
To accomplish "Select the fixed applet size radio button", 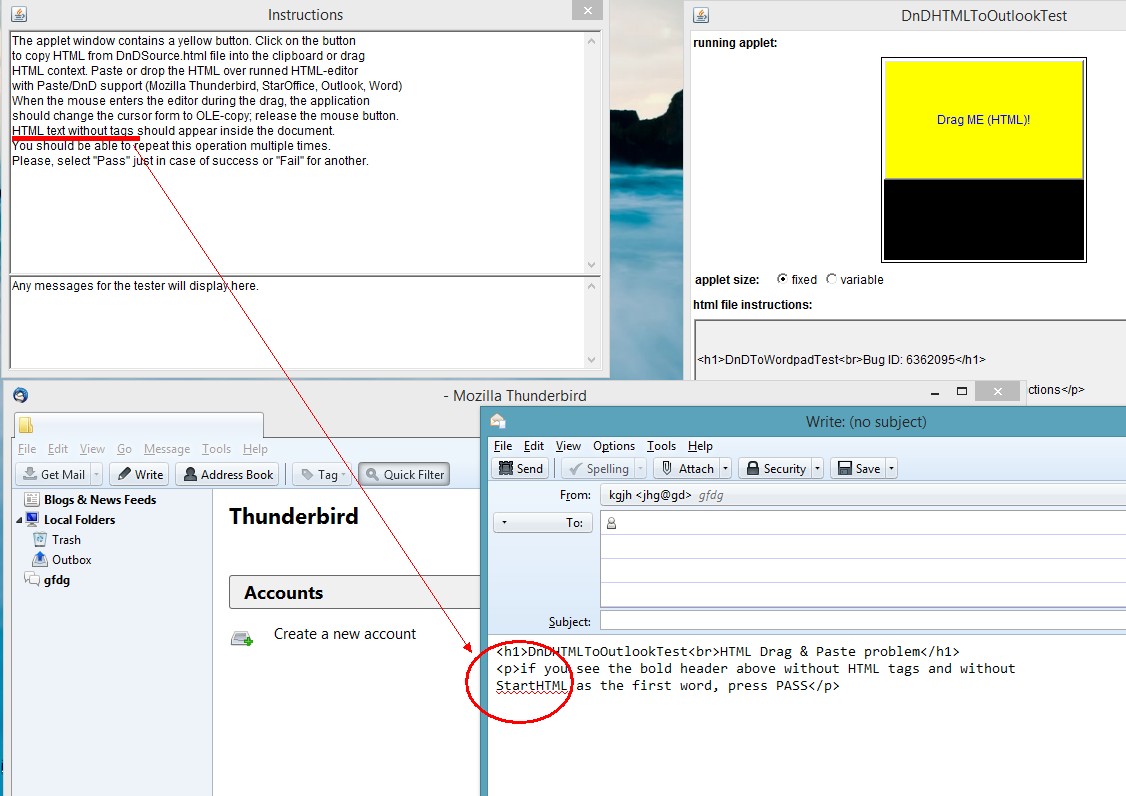I will [x=782, y=280].
